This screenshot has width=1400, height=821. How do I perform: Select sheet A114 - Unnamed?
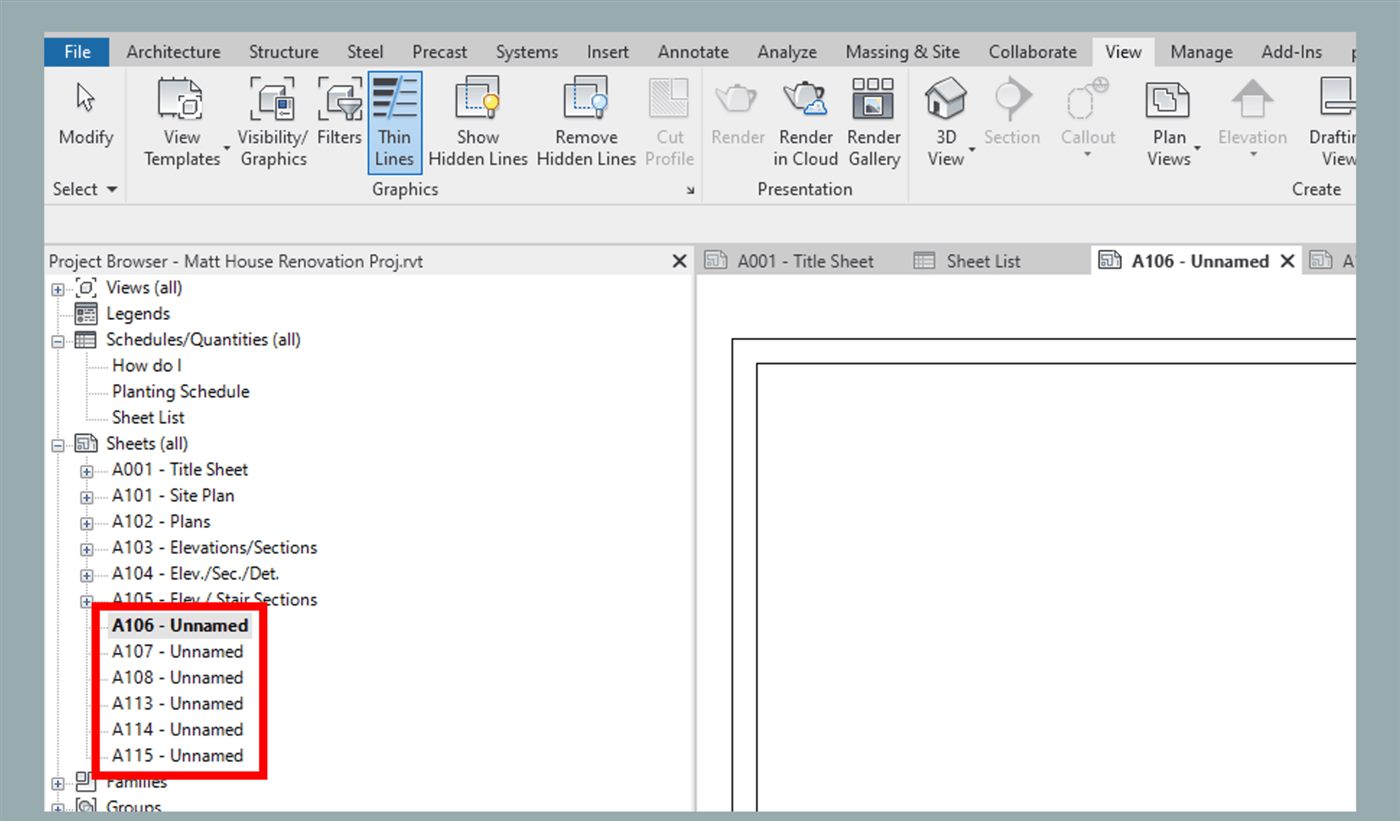pos(177,729)
